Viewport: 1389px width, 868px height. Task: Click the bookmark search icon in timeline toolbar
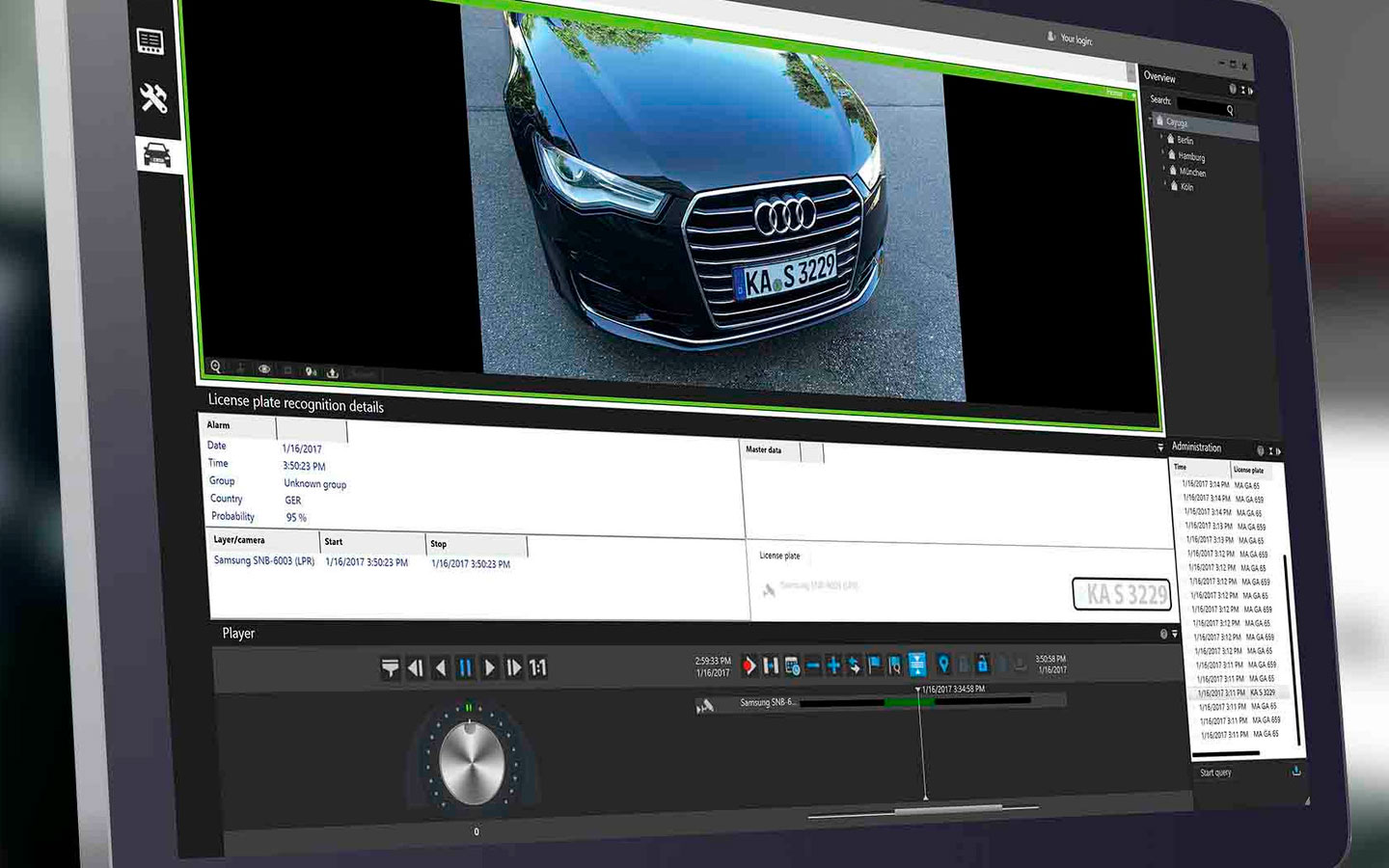[895, 665]
